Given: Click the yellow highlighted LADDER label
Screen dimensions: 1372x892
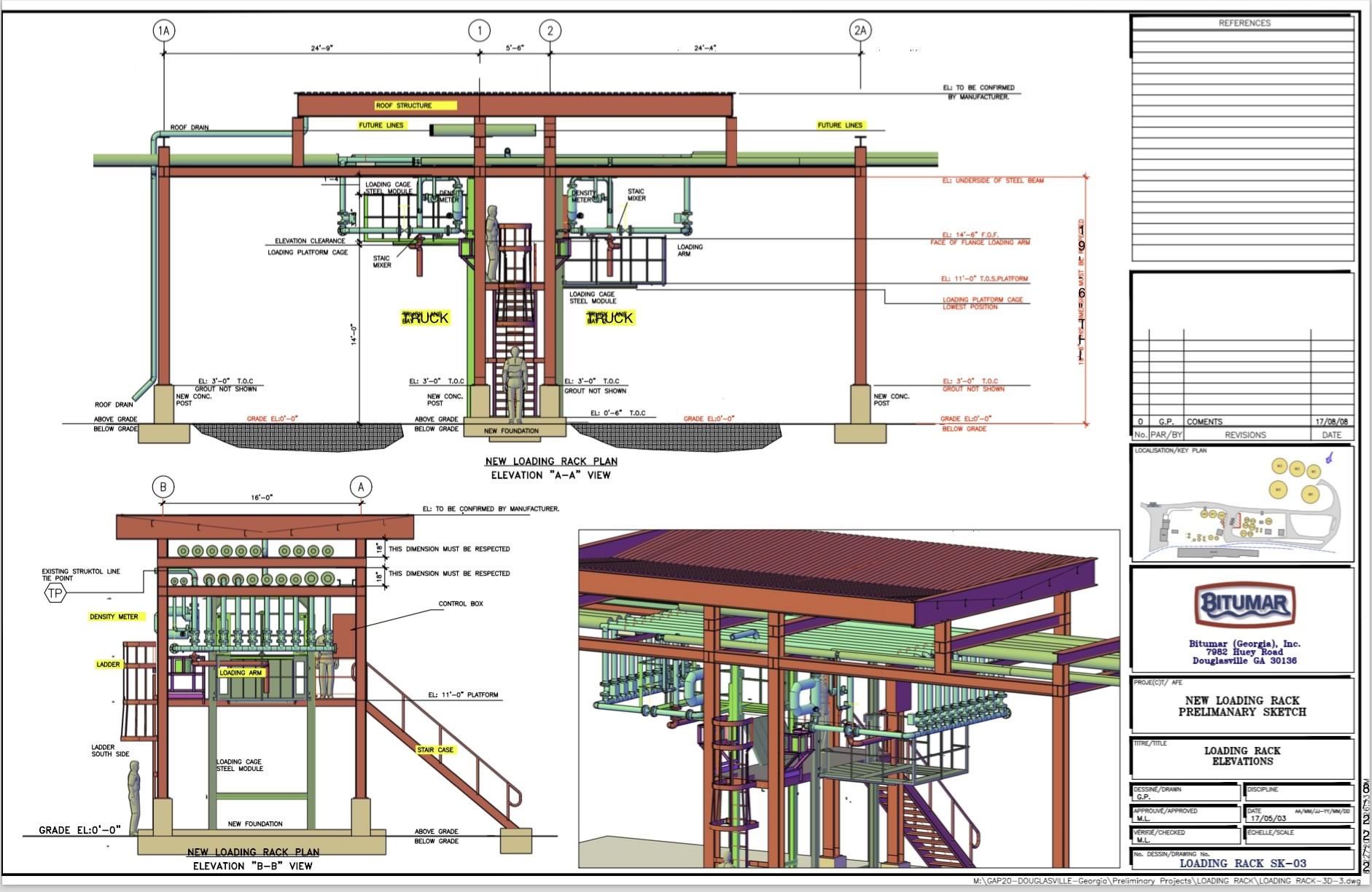Looking at the screenshot, I should tap(108, 664).
